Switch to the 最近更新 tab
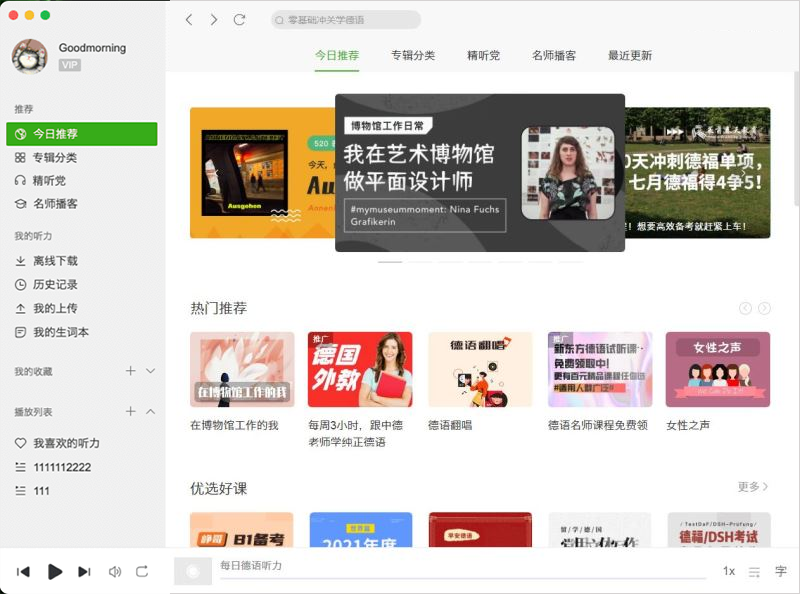The width and height of the screenshot is (800, 594). click(630, 57)
